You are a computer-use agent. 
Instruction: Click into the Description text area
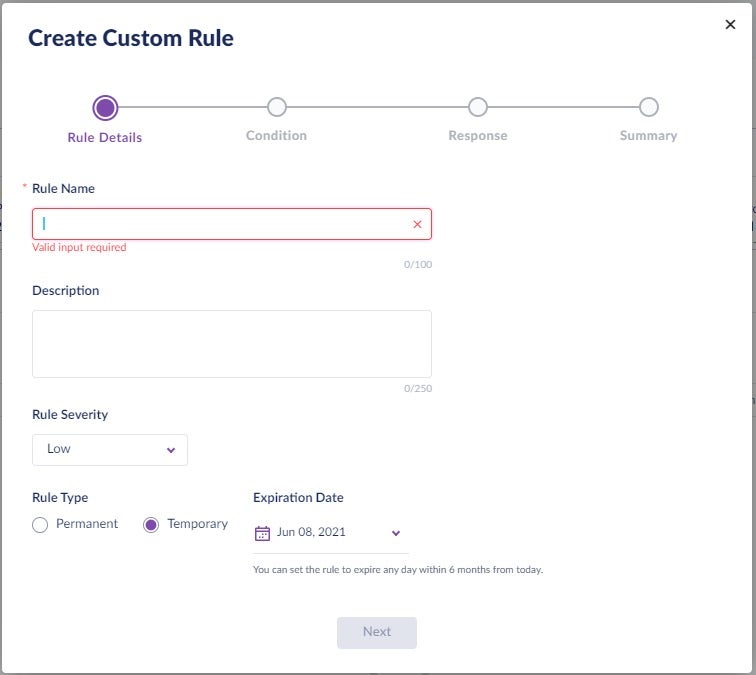[232, 344]
